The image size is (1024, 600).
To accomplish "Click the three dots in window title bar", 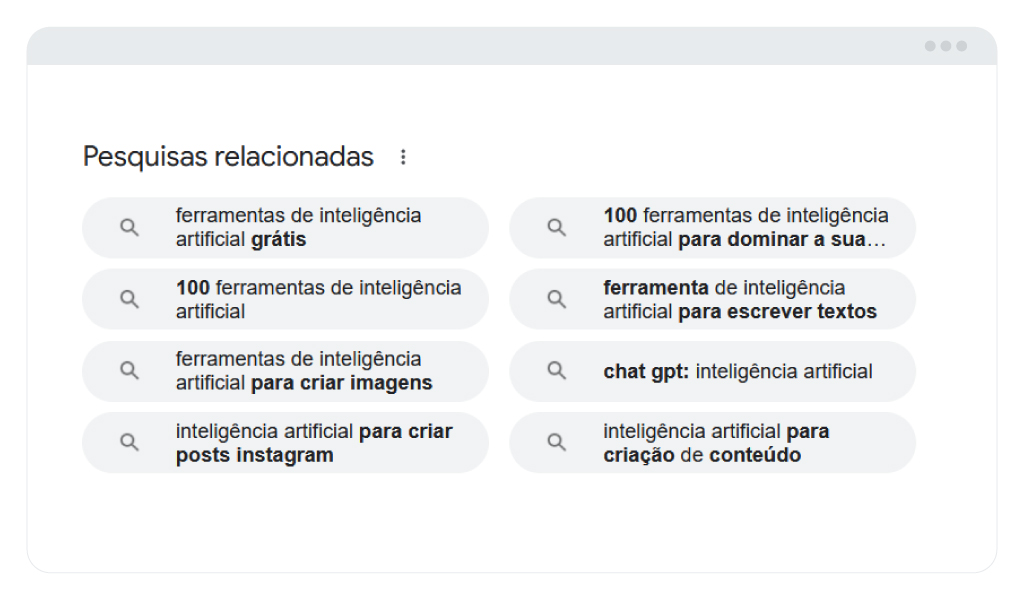I will click(x=946, y=46).
